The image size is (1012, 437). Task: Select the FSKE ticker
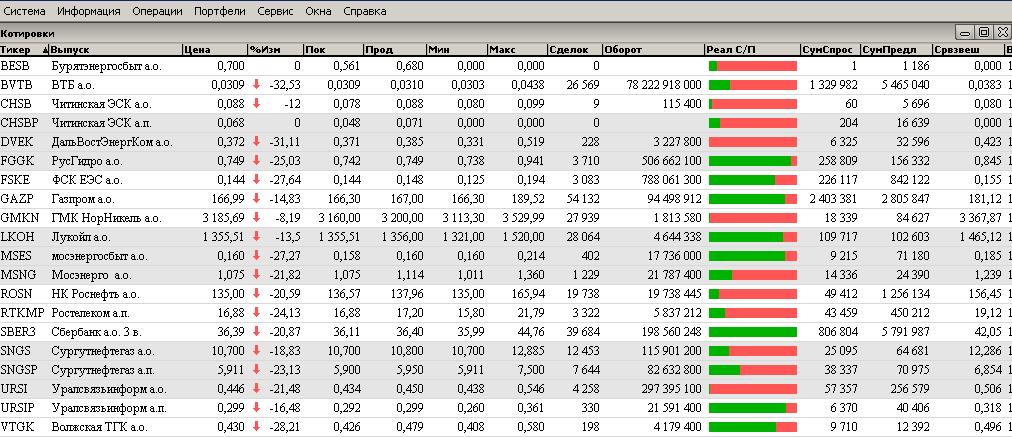point(15,180)
